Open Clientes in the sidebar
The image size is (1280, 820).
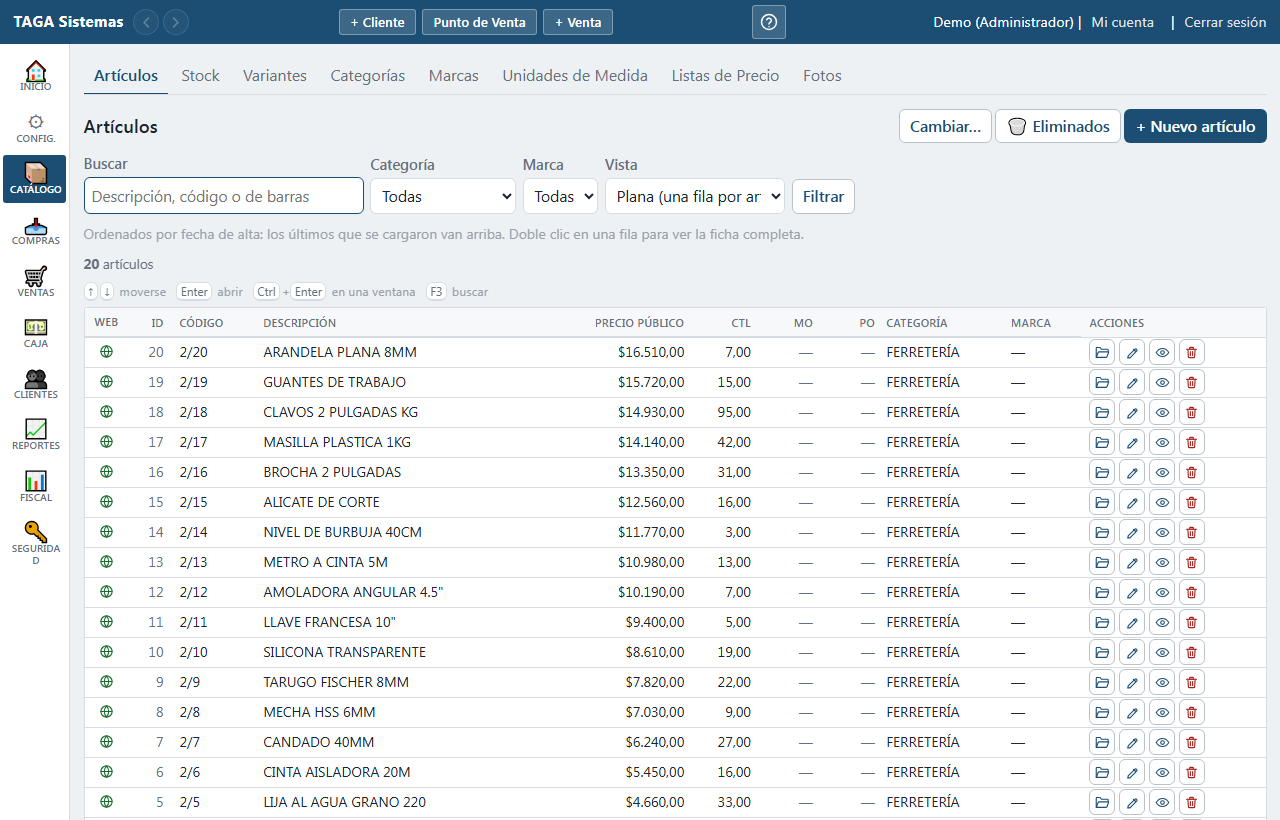(x=35, y=384)
